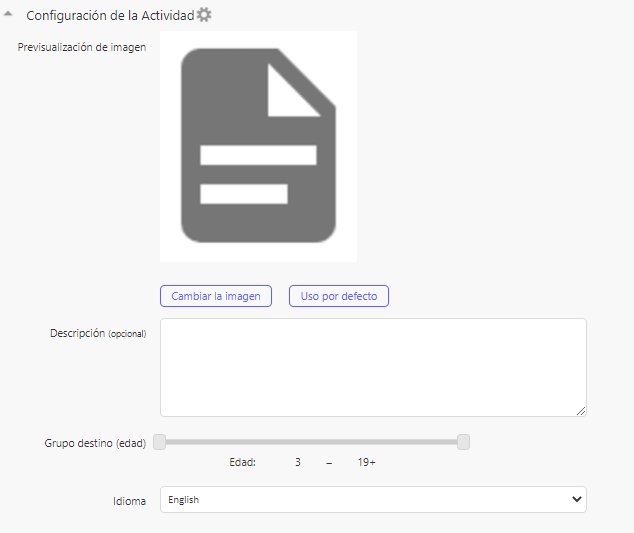The width and height of the screenshot is (634, 533).
Task: Click the Cambiar la imagen button
Action: (216, 296)
